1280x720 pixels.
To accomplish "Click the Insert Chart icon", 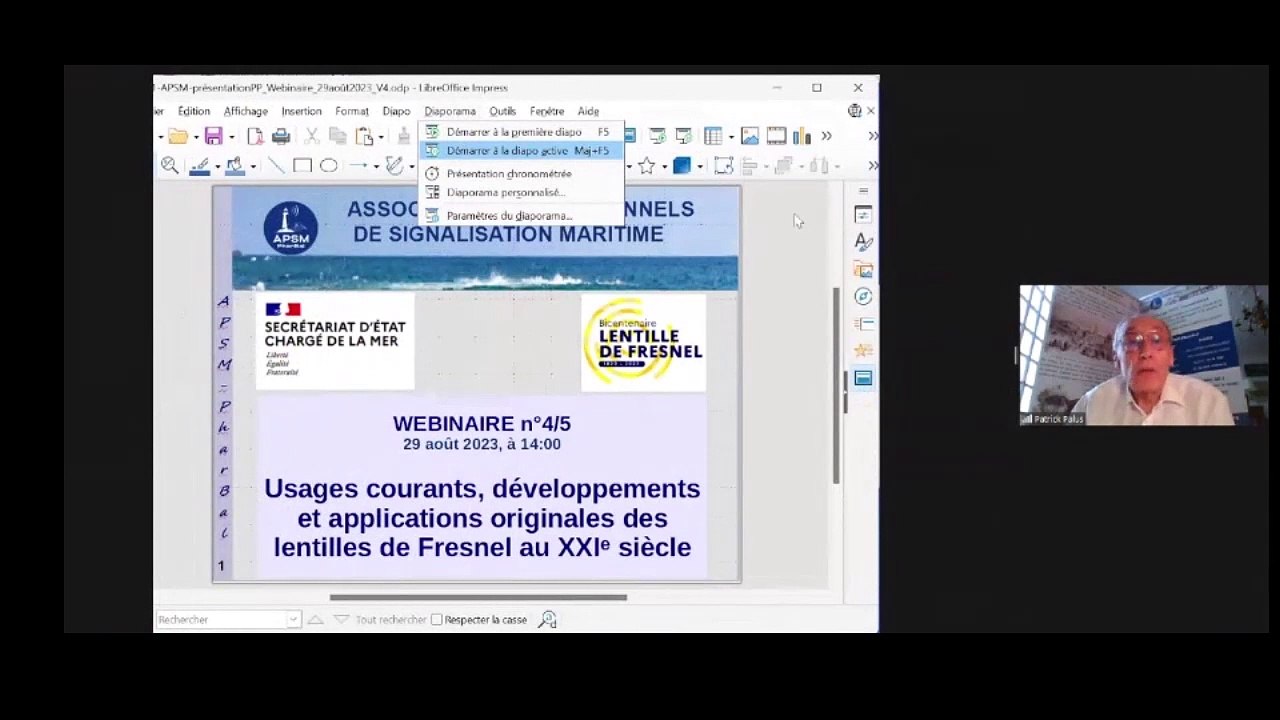I will 802,136.
